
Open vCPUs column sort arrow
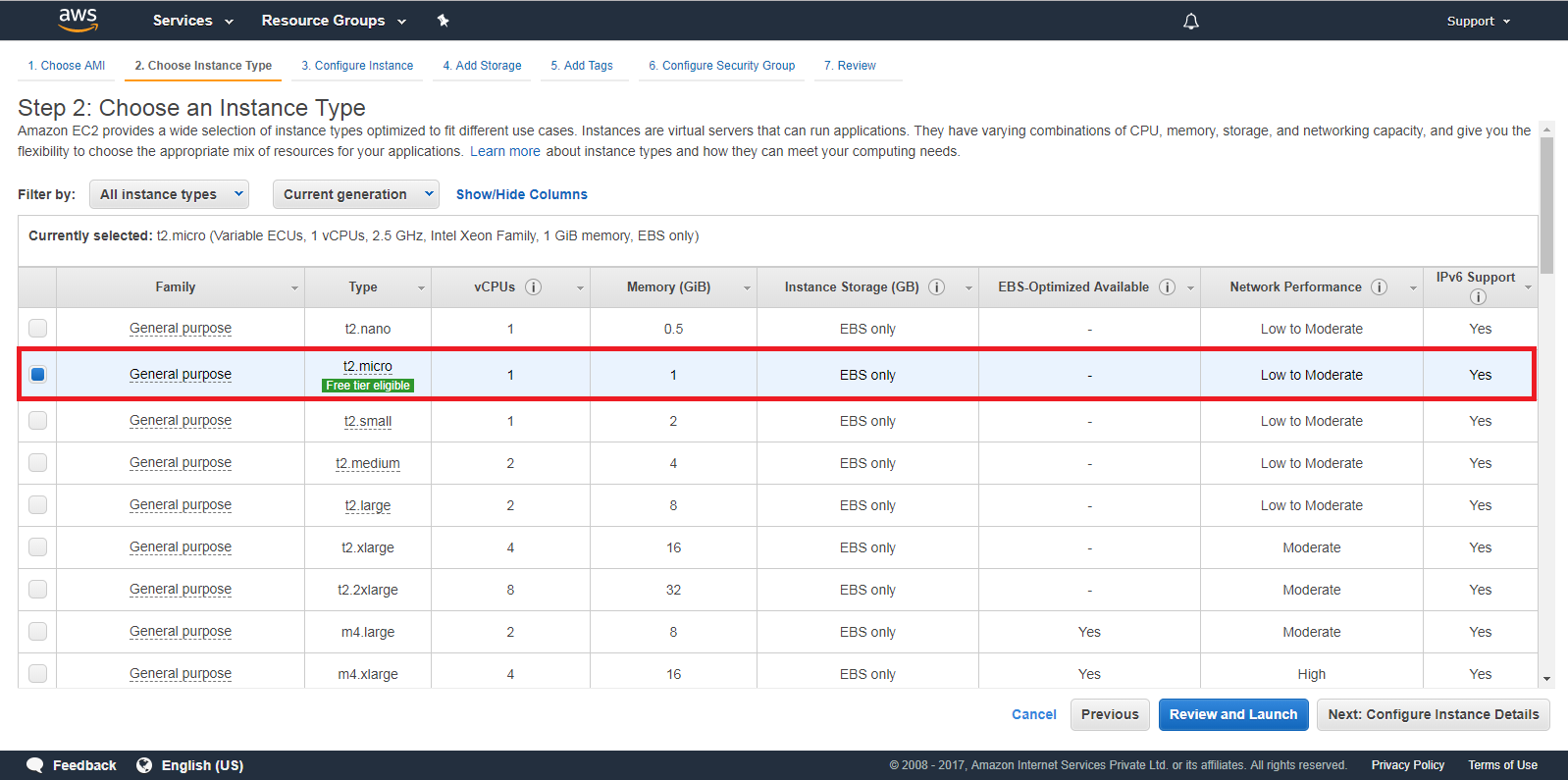580,288
